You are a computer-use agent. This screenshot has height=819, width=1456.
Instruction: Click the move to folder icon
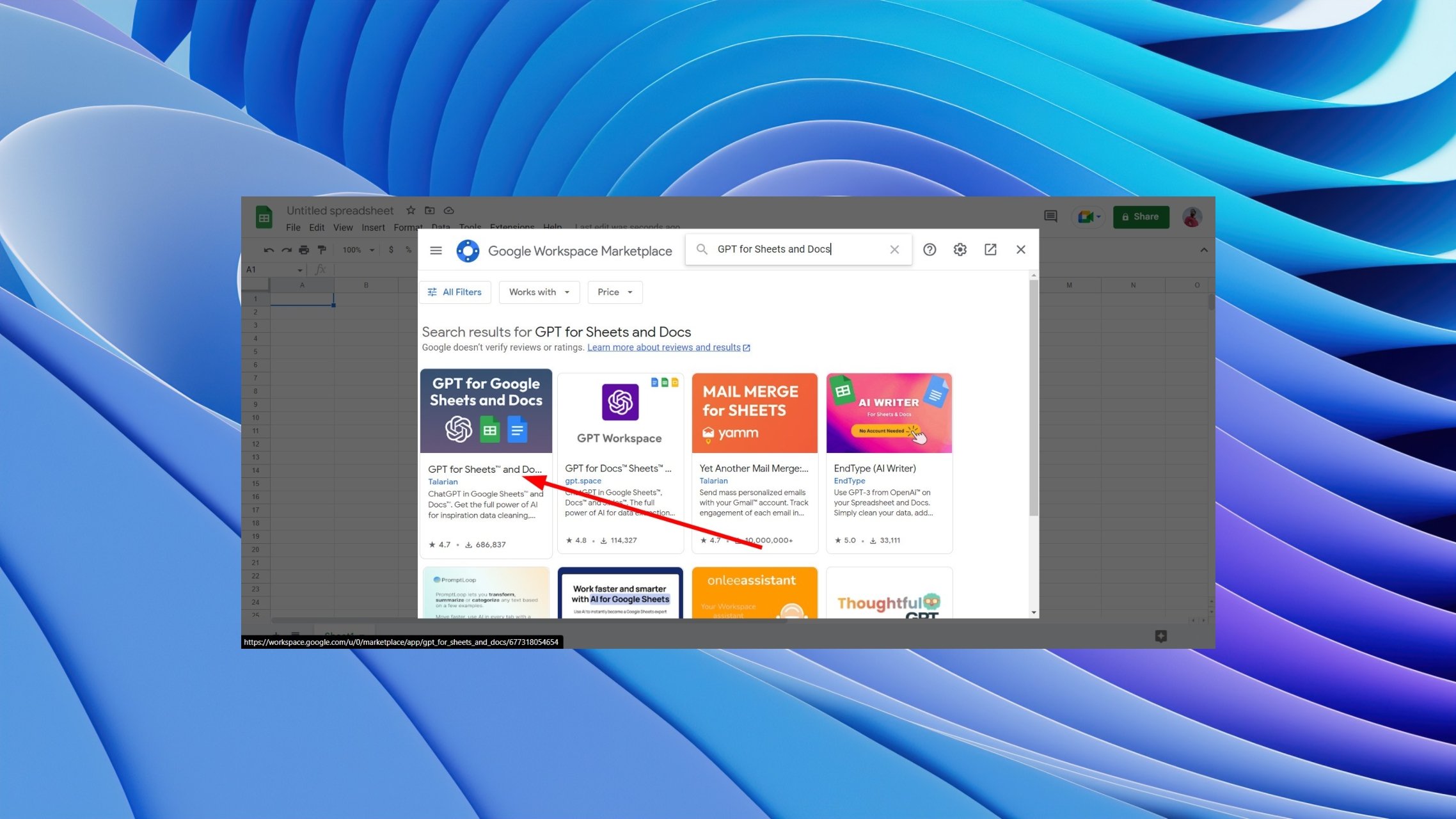(x=430, y=210)
